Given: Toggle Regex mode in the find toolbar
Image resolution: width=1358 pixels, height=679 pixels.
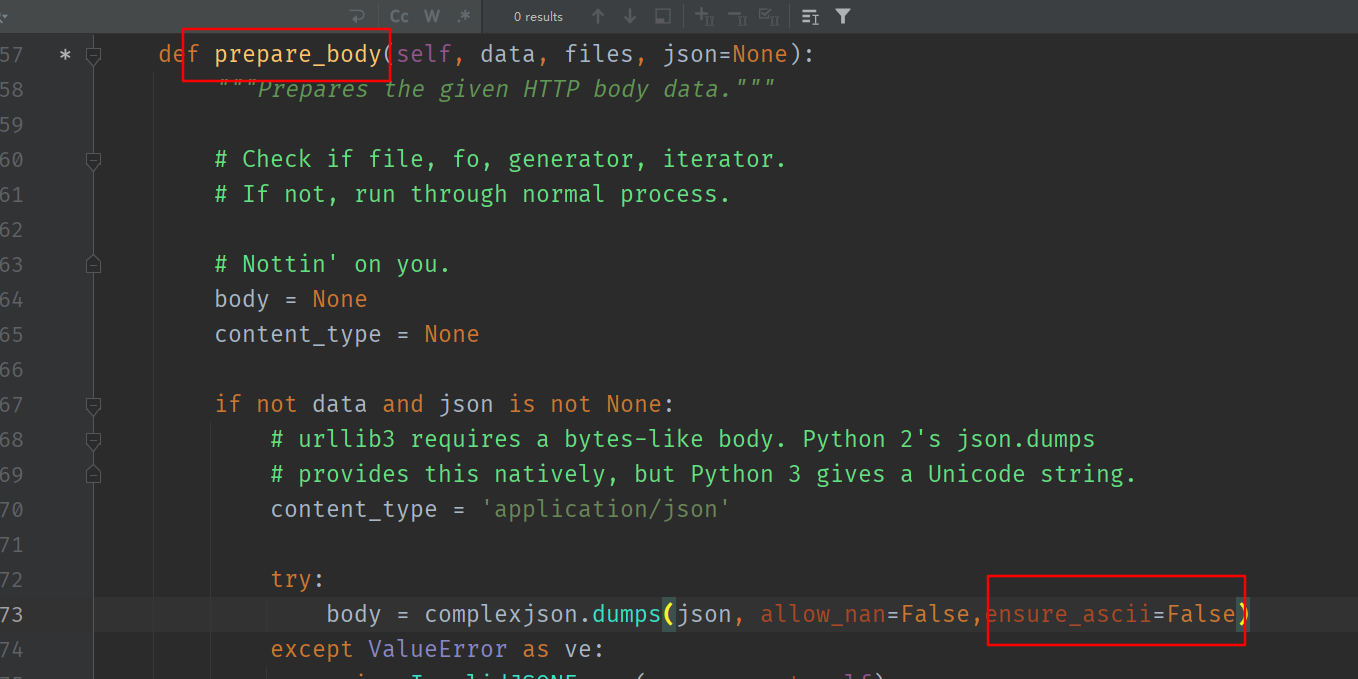Looking at the screenshot, I should (x=463, y=16).
